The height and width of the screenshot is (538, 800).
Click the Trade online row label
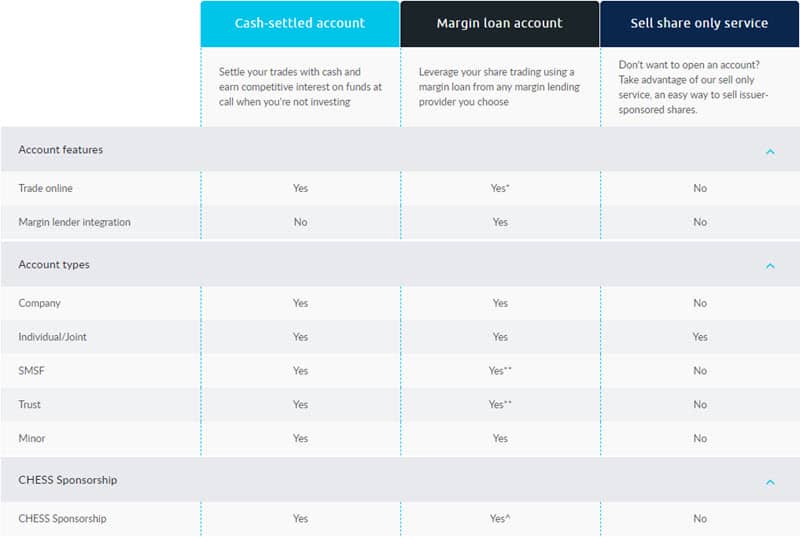45,188
